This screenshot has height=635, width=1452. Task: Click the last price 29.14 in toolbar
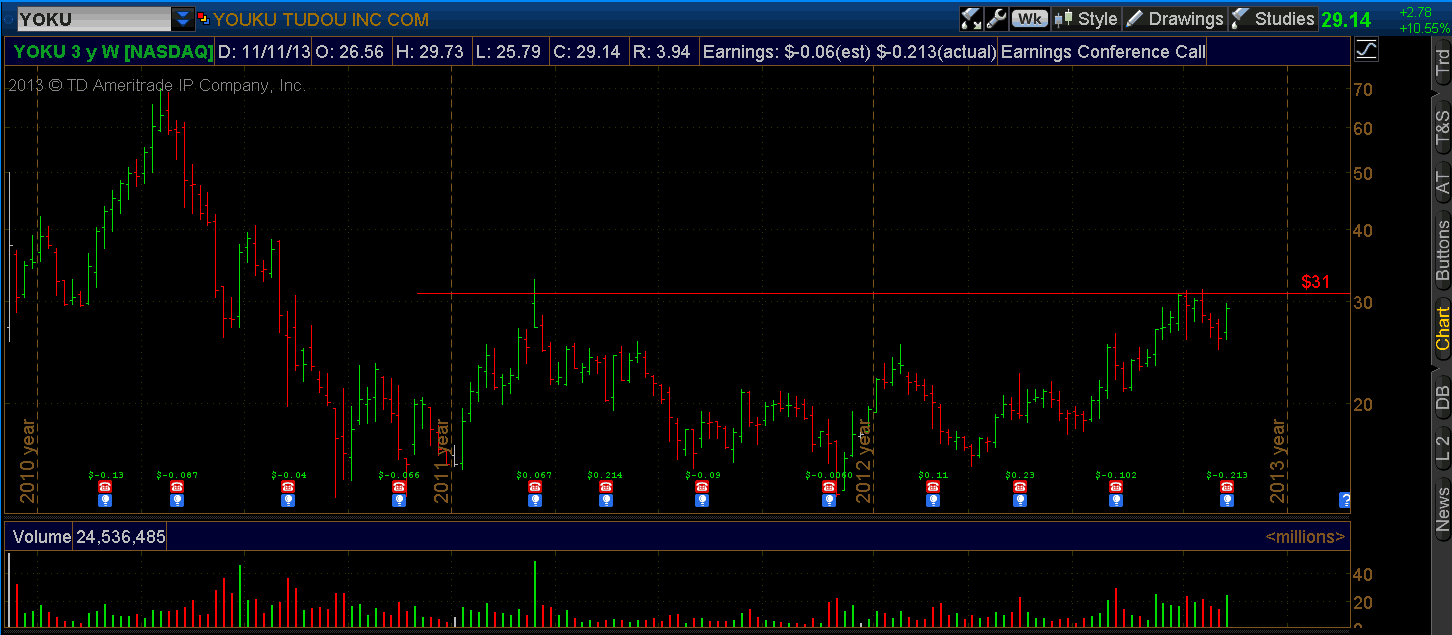[x=1346, y=19]
